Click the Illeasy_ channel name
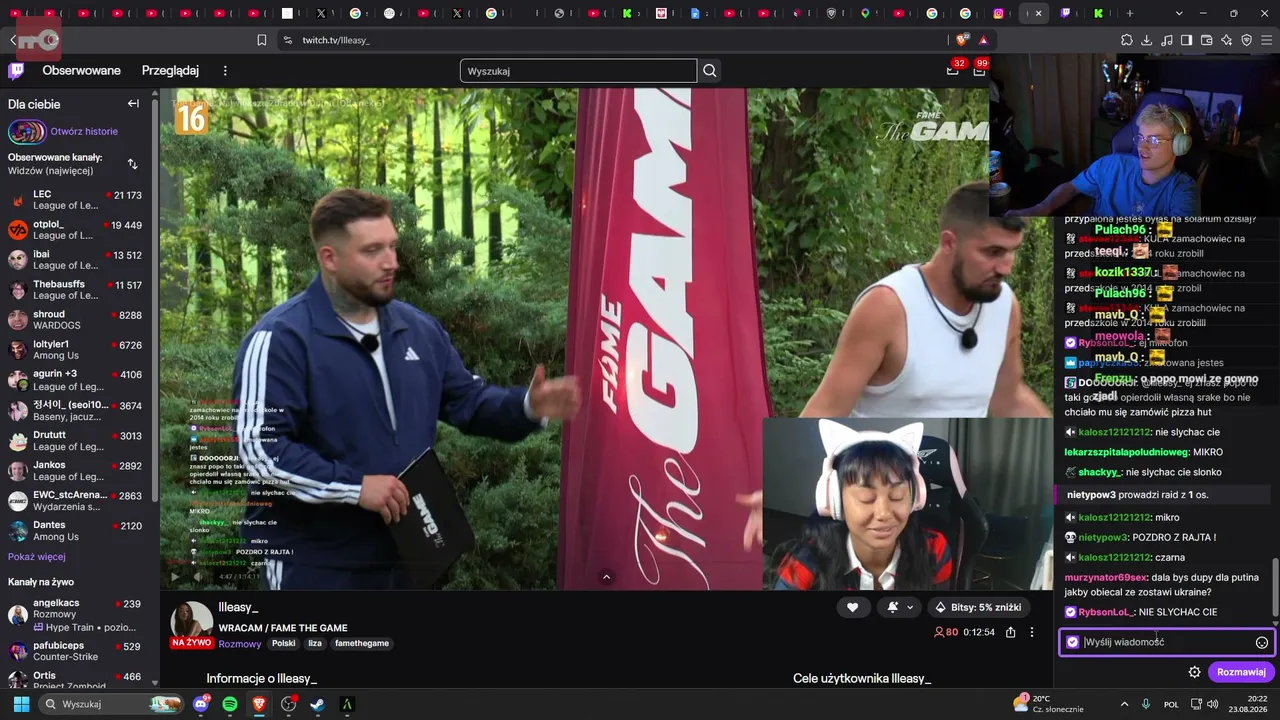Image resolution: width=1280 pixels, height=720 pixels. tap(239, 608)
